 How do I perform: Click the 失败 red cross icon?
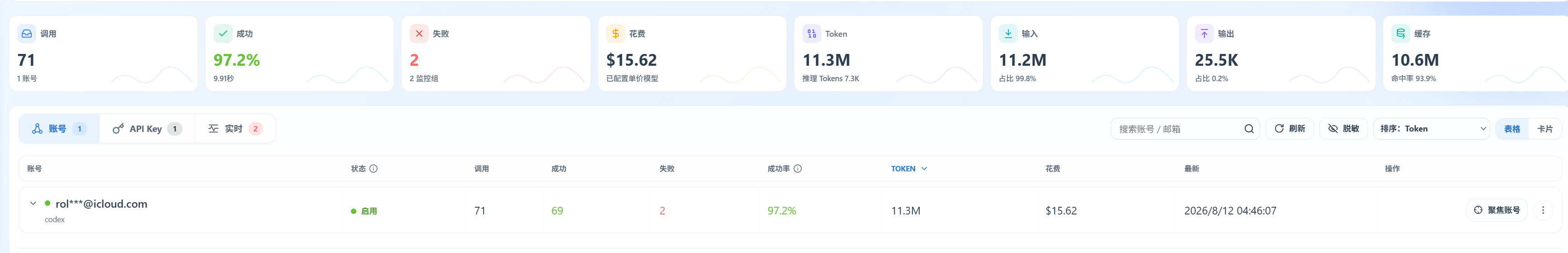click(419, 34)
